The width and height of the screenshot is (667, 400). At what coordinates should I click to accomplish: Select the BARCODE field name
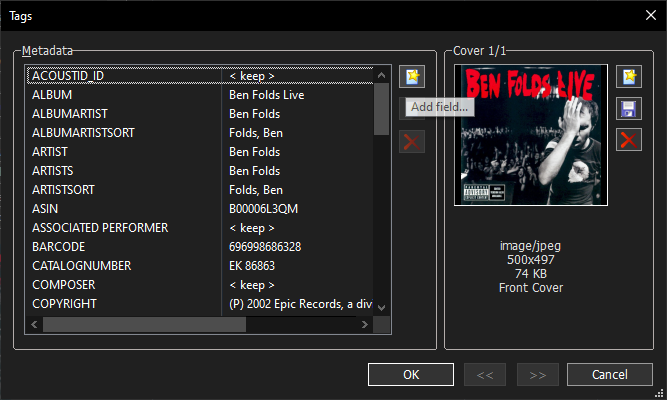(x=59, y=247)
